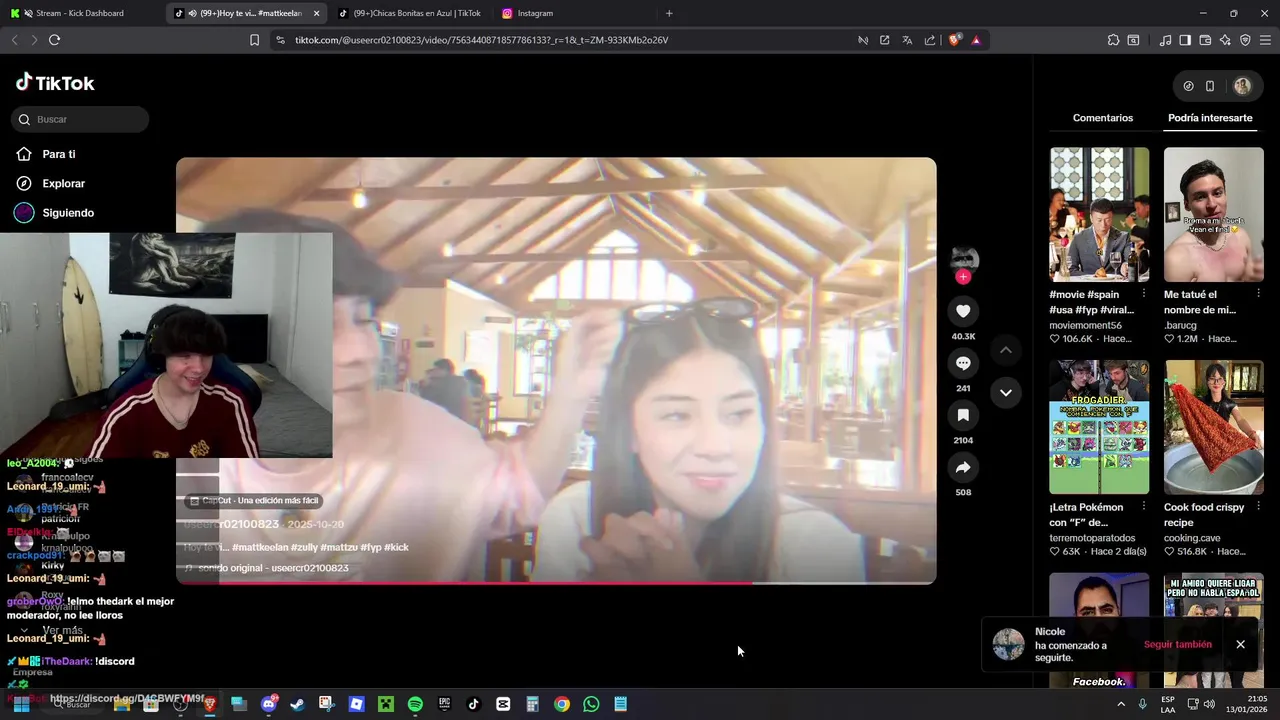The image size is (1280, 720).
Task: Like the video with the heart icon
Action: pyautogui.click(x=963, y=311)
